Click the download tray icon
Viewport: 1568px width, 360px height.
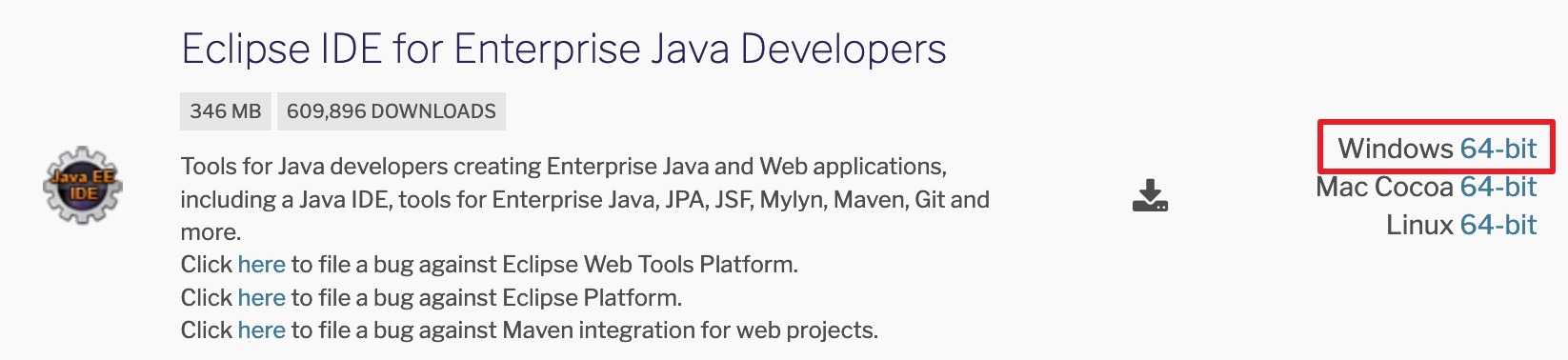(x=1150, y=195)
